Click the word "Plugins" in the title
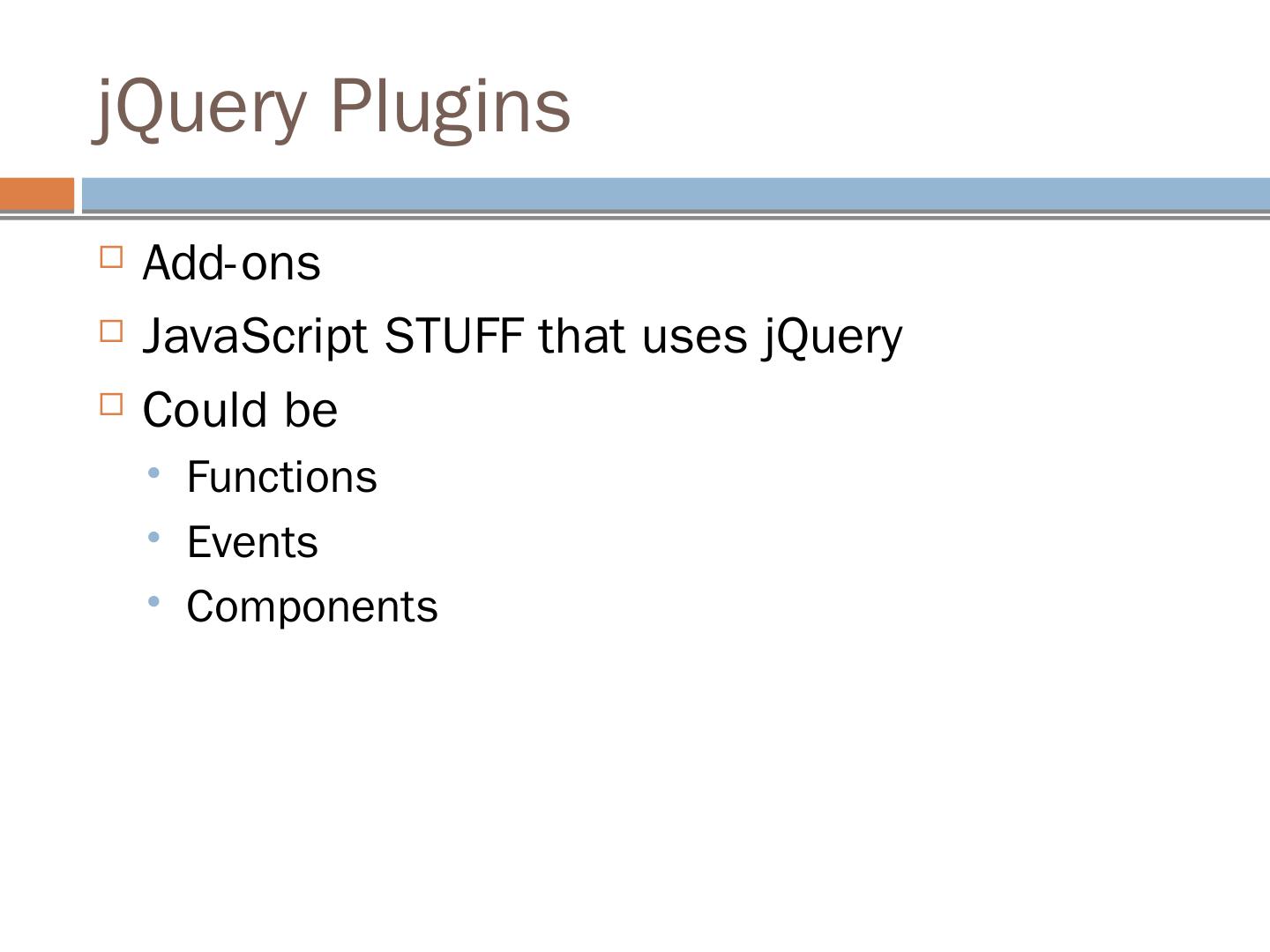The width and height of the screenshot is (1270, 952). pos(451,106)
